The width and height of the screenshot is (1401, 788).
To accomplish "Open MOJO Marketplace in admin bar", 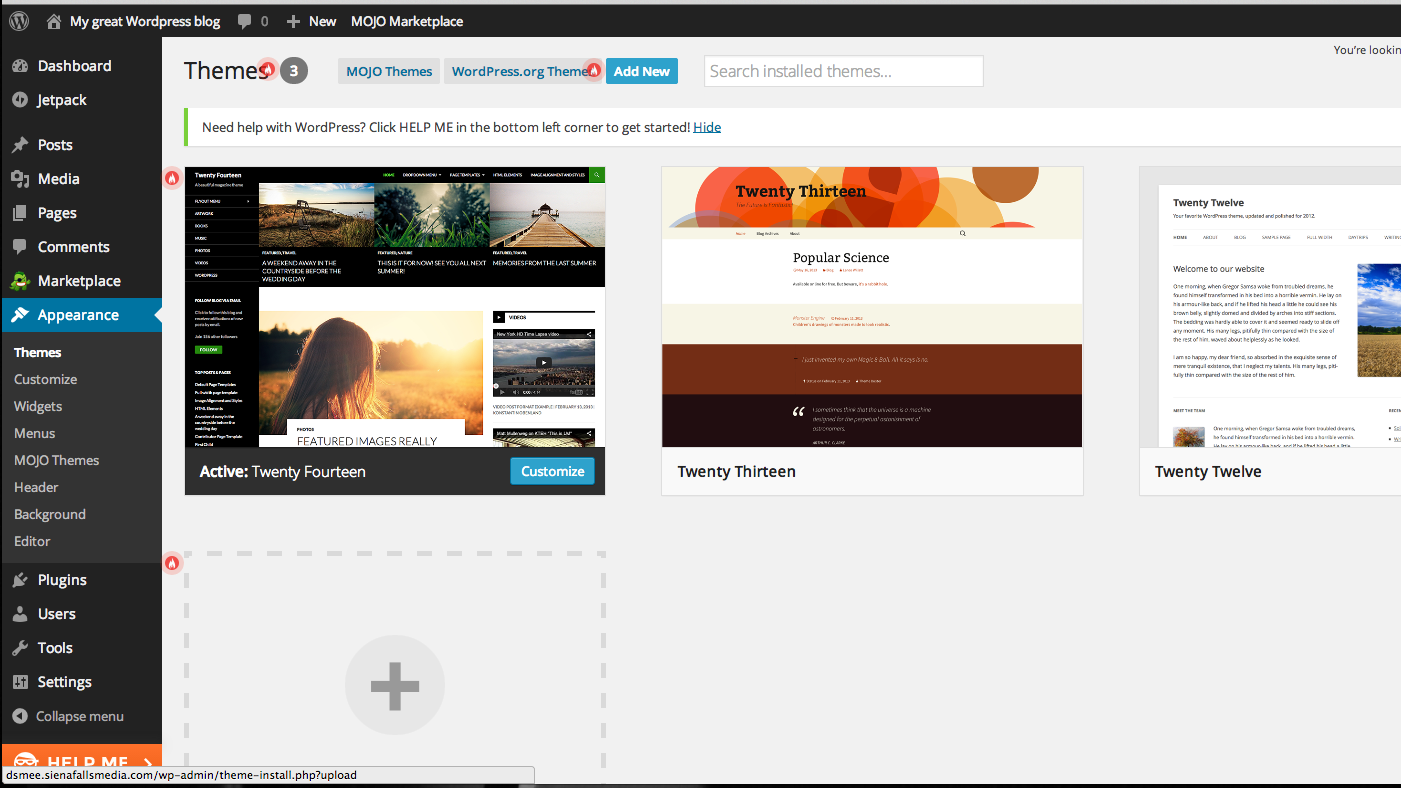I will (x=407, y=21).
